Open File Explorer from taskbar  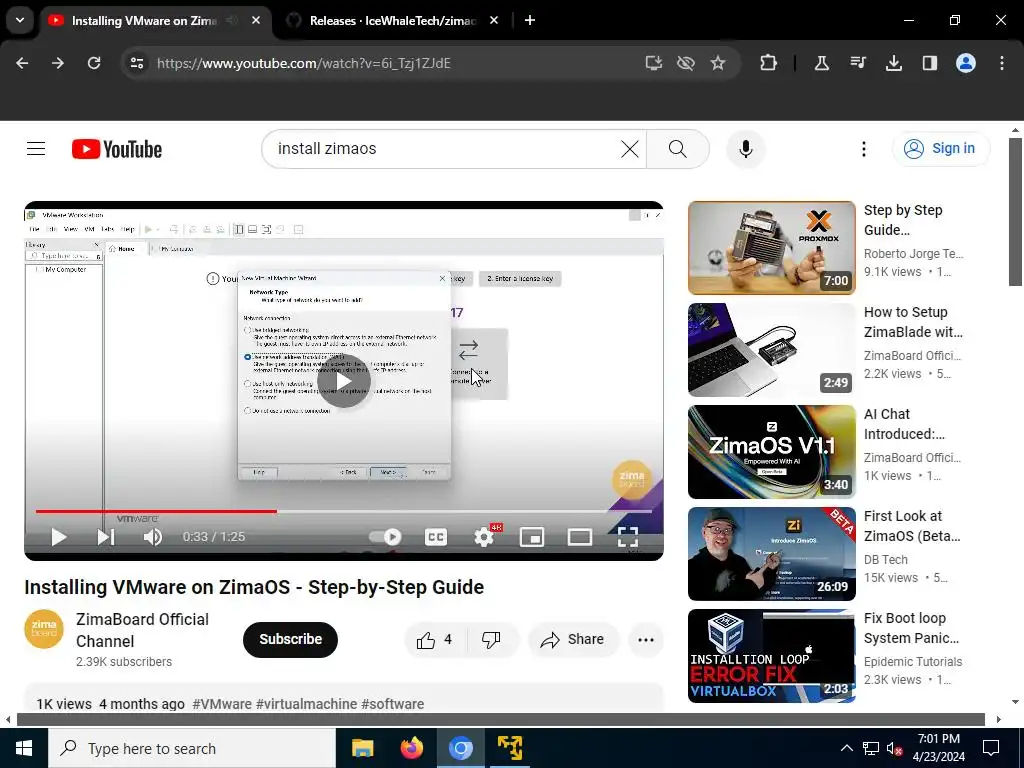pos(362,748)
